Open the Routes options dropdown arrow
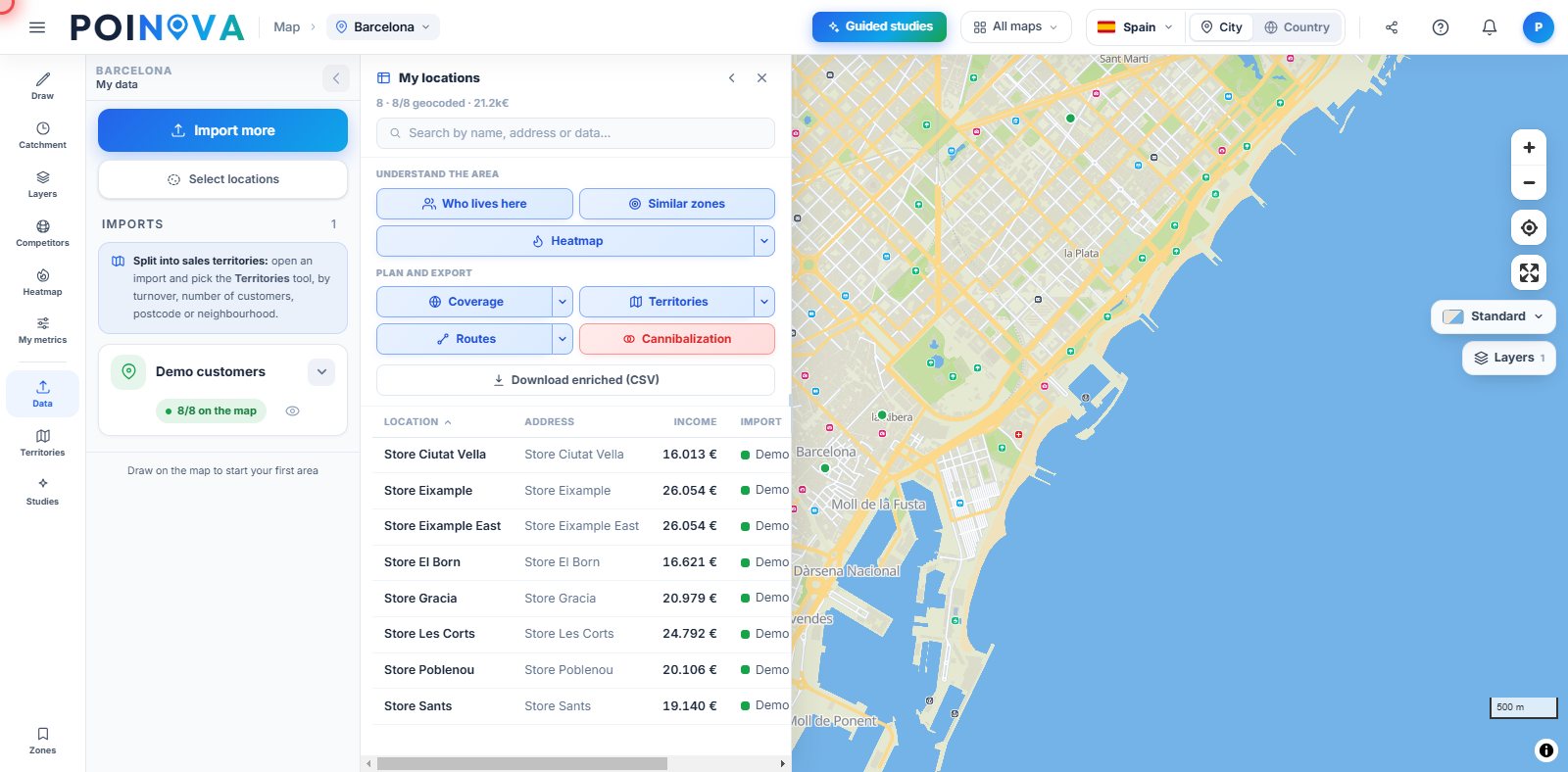The height and width of the screenshot is (772, 1568). click(x=563, y=339)
